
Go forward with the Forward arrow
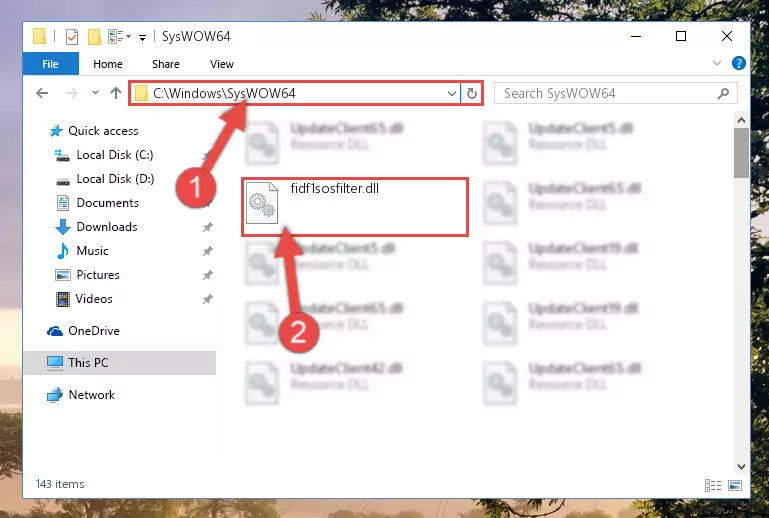(72, 93)
